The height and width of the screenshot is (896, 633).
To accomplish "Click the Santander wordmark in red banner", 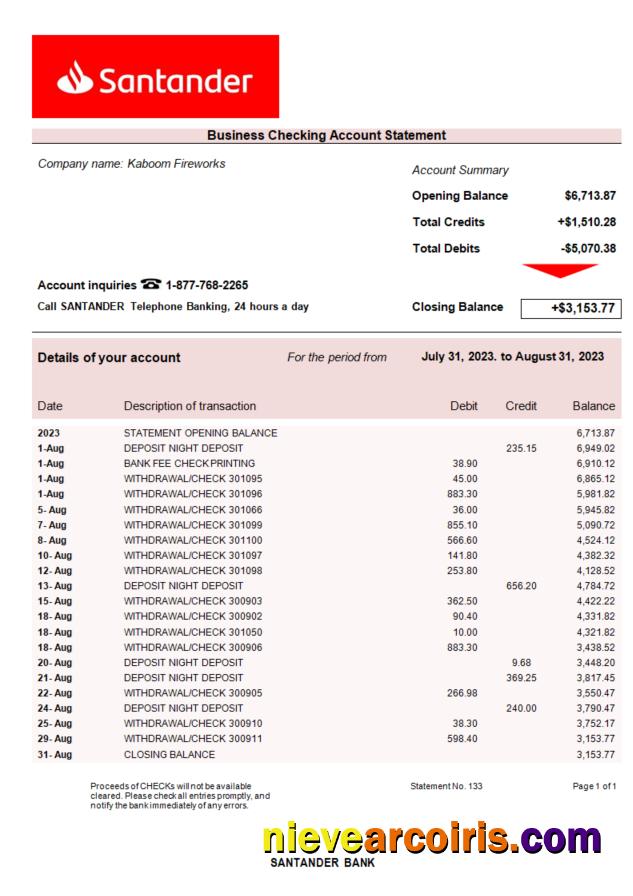I will pos(175,79).
